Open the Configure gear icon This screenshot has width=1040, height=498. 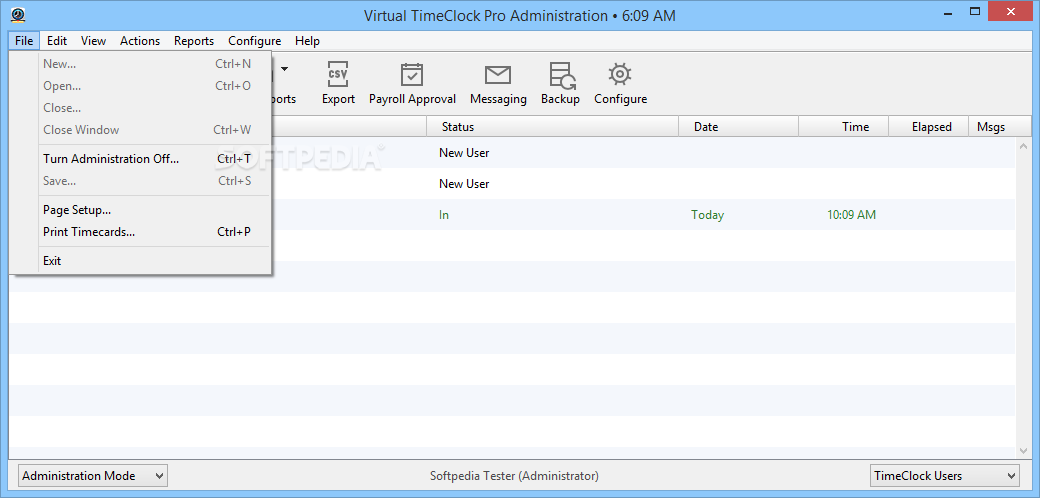pos(620,76)
